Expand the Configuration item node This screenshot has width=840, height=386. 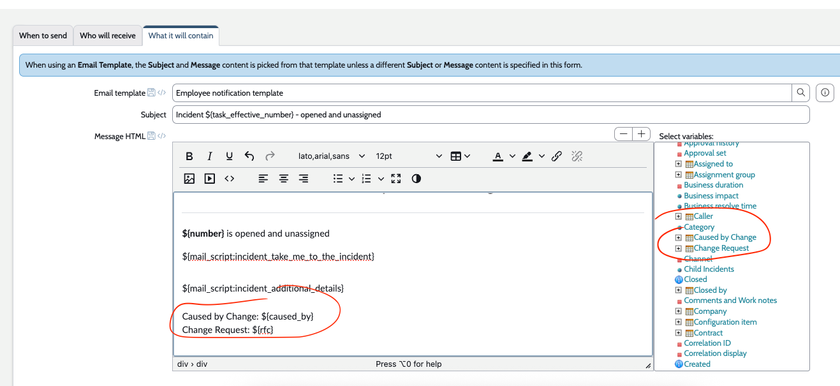click(x=678, y=322)
